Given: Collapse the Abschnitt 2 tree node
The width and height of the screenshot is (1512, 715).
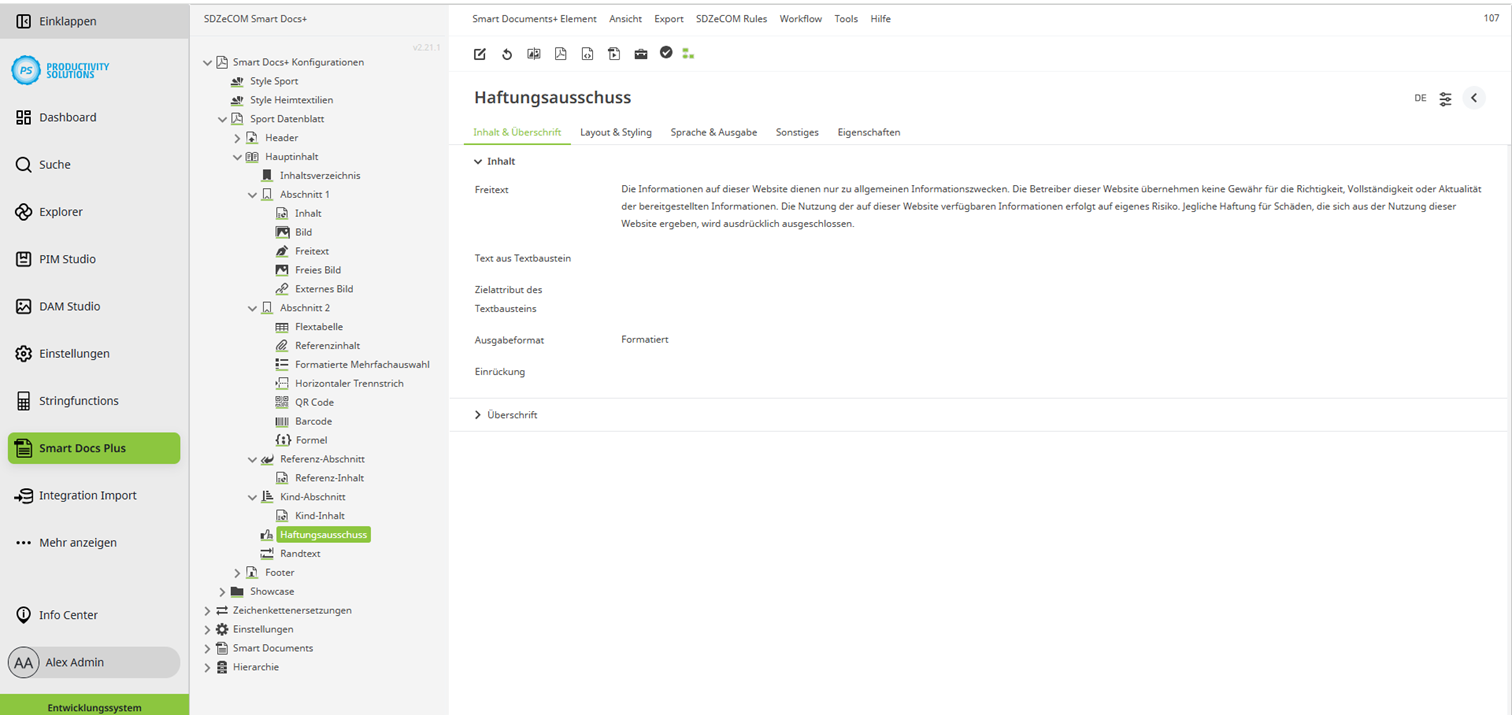Looking at the screenshot, I should pos(253,307).
